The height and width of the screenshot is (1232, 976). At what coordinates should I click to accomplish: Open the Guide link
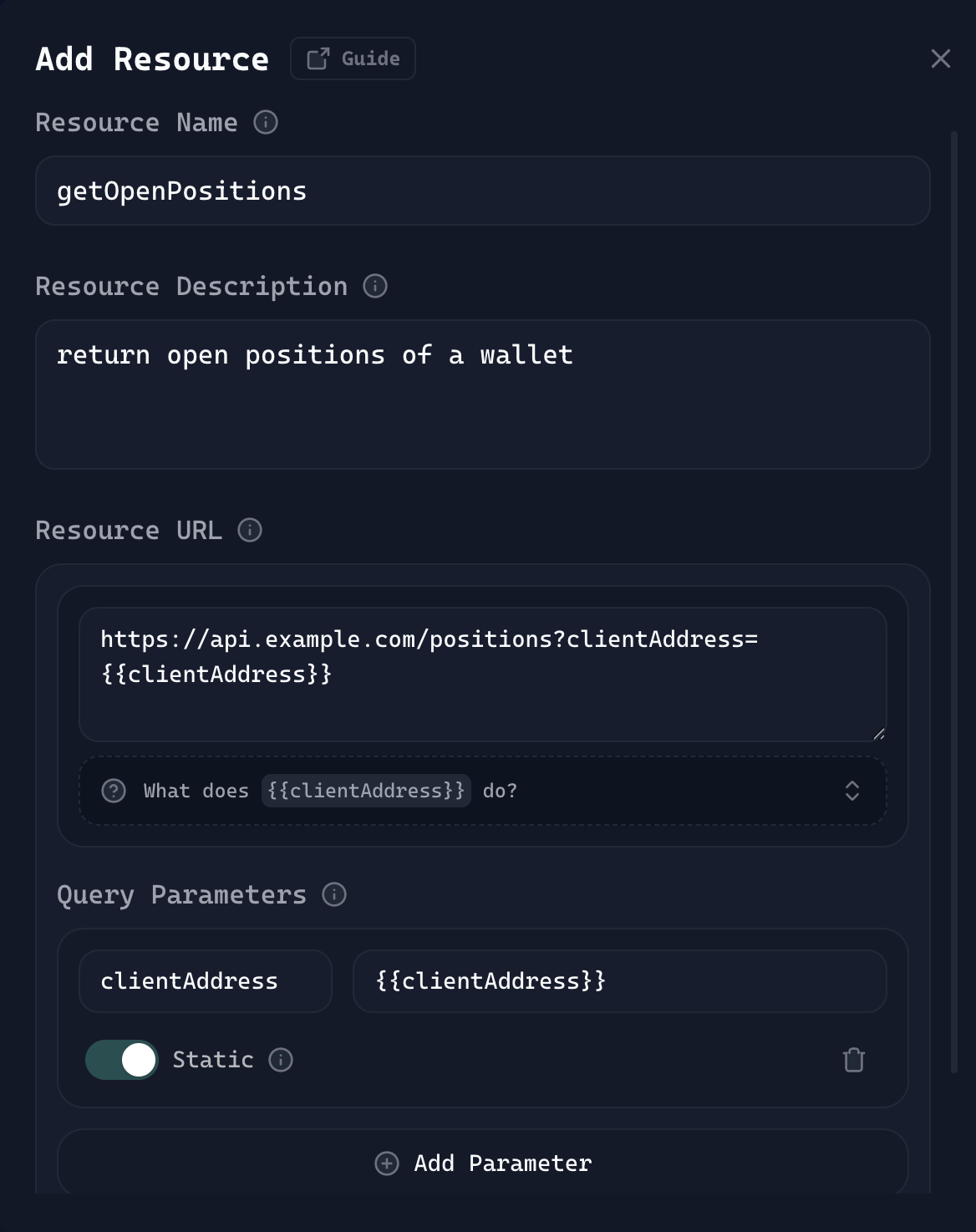click(x=353, y=59)
